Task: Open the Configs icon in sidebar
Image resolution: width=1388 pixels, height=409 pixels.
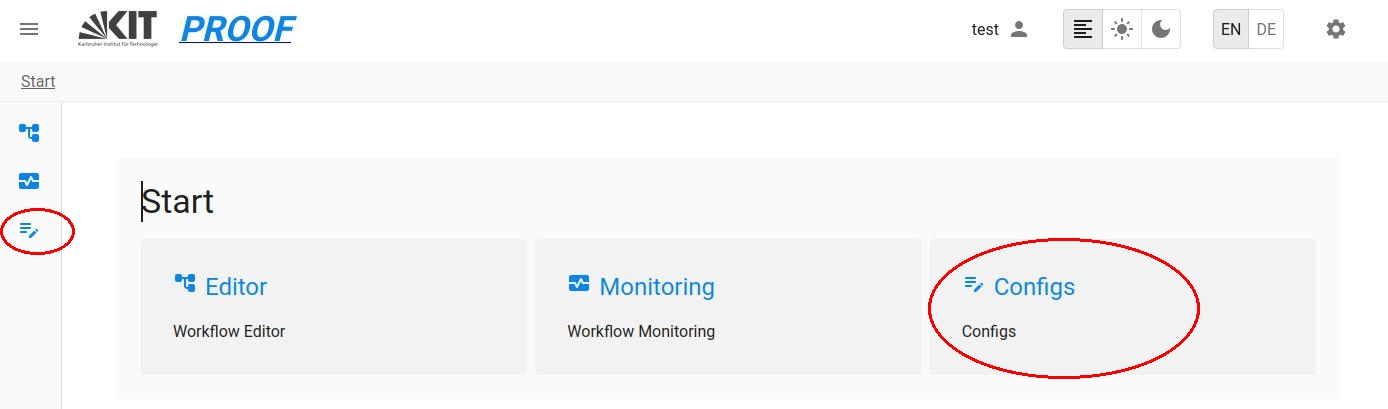Action: click(x=29, y=231)
